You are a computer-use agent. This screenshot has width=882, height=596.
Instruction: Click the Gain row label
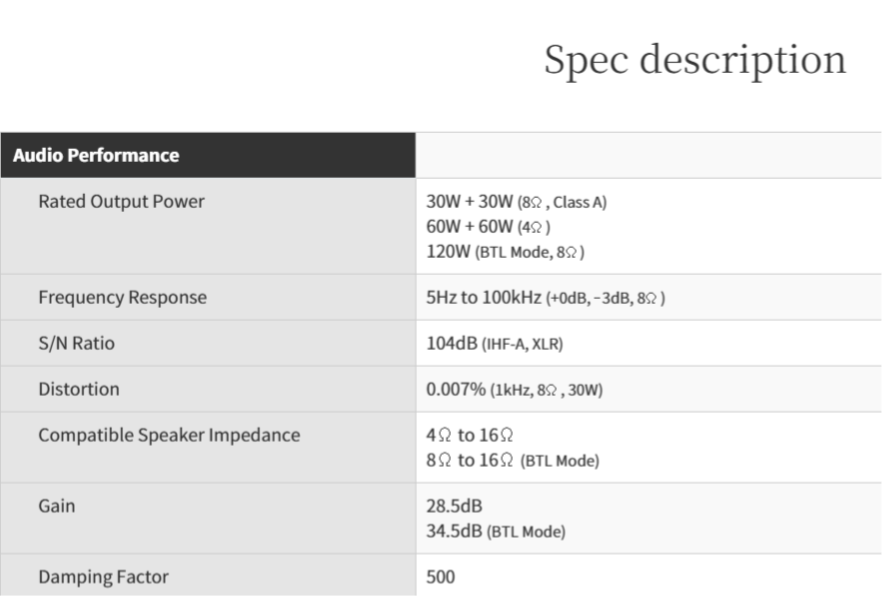56,506
